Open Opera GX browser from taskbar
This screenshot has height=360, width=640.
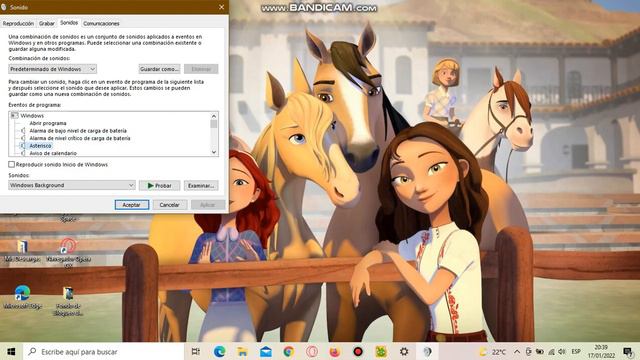312,351
